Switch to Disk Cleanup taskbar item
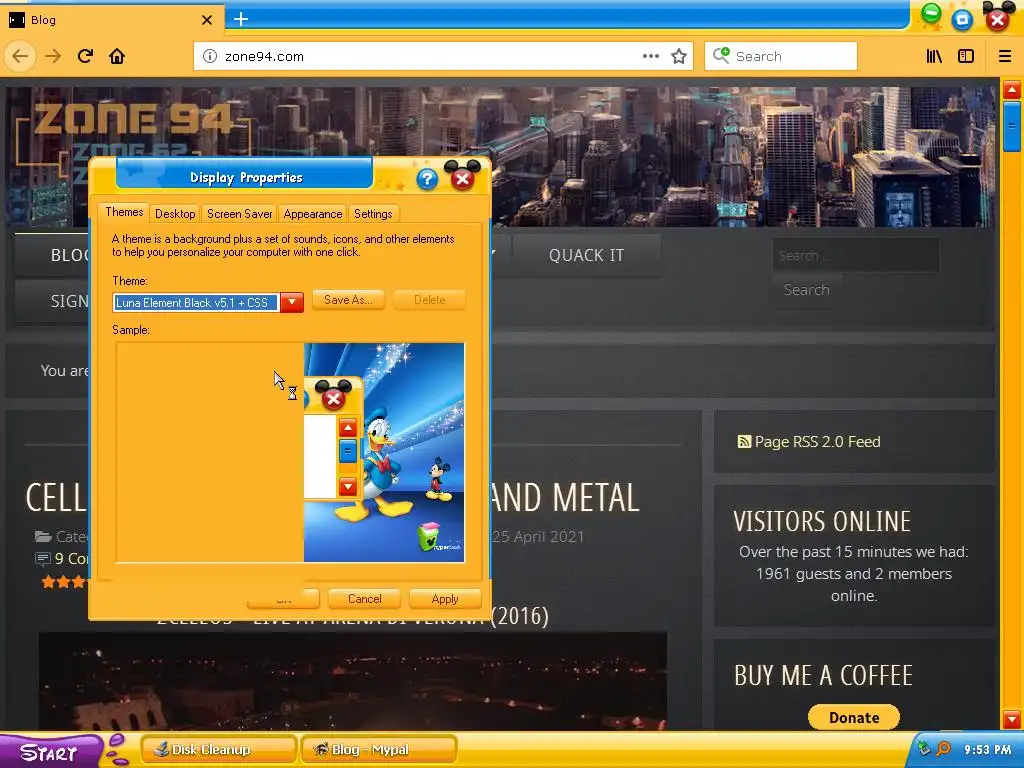 coord(219,750)
